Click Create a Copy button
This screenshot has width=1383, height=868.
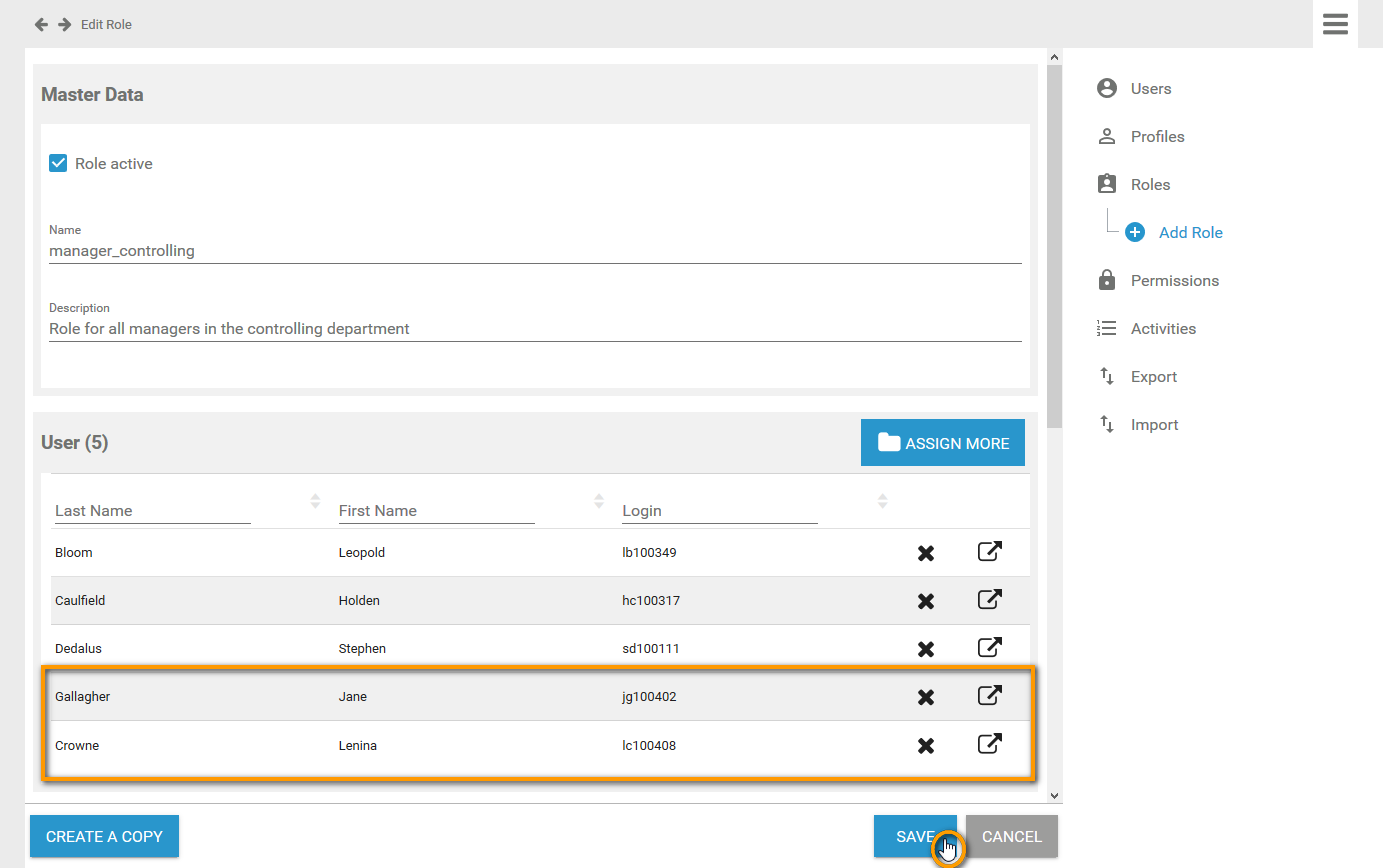(x=104, y=836)
